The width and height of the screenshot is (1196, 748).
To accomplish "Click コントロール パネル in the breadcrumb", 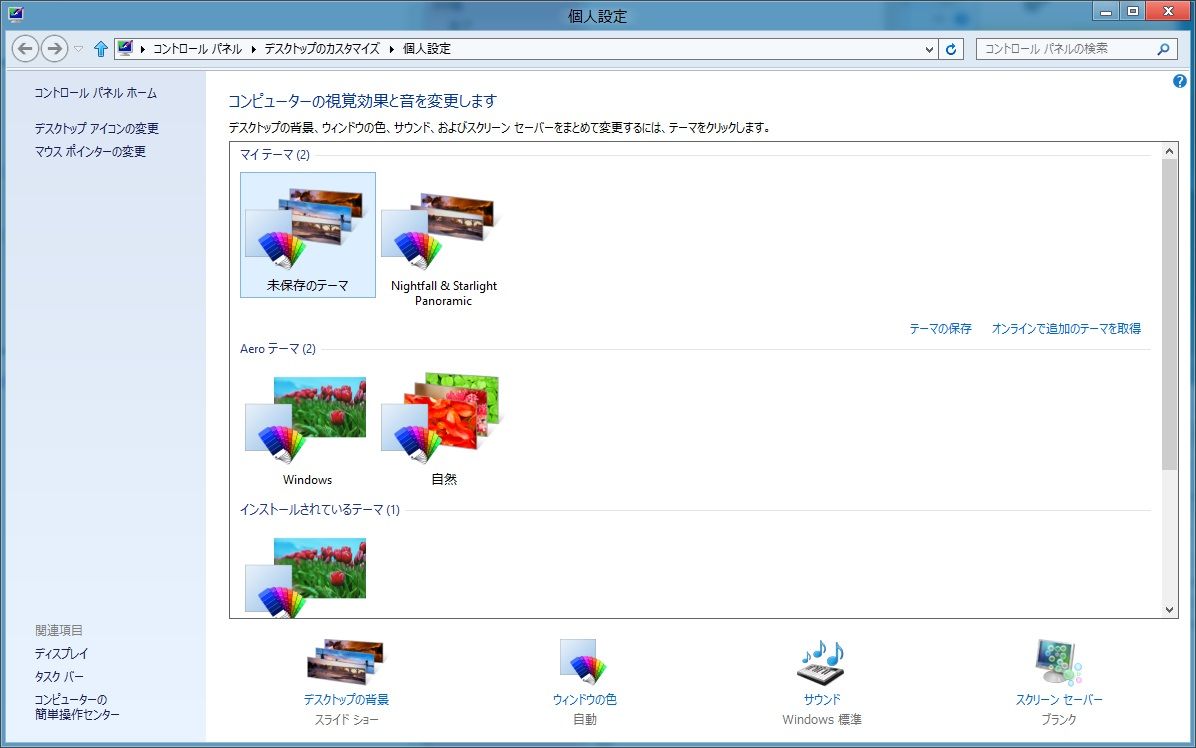I will pyautogui.click(x=198, y=49).
